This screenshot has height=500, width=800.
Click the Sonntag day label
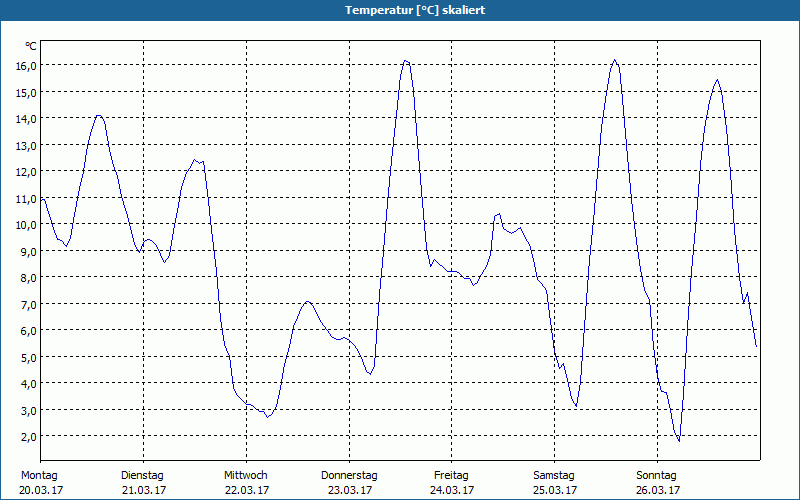click(657, 476)
